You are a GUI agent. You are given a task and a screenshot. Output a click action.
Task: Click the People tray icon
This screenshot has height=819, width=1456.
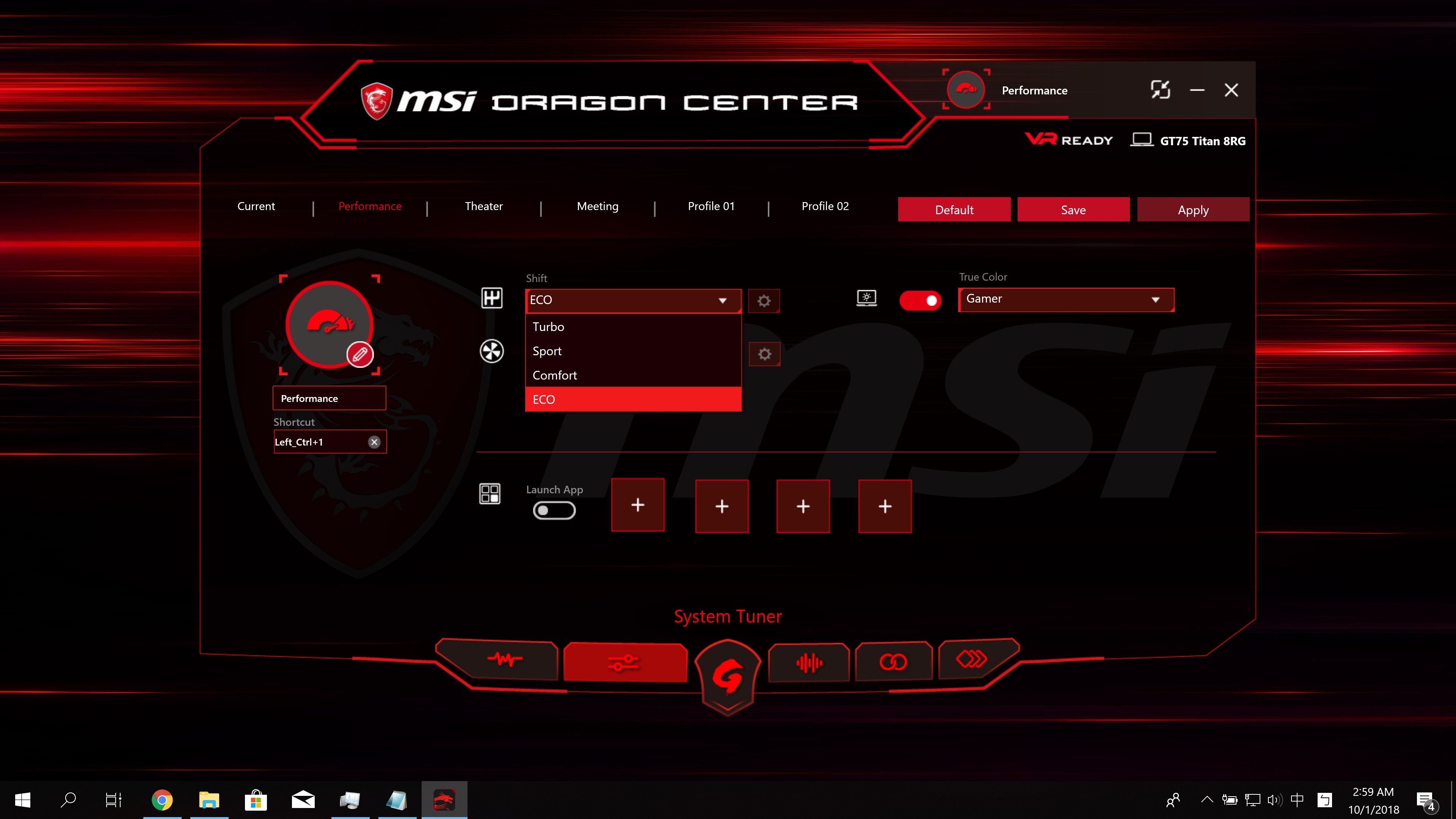[1174, 800]
